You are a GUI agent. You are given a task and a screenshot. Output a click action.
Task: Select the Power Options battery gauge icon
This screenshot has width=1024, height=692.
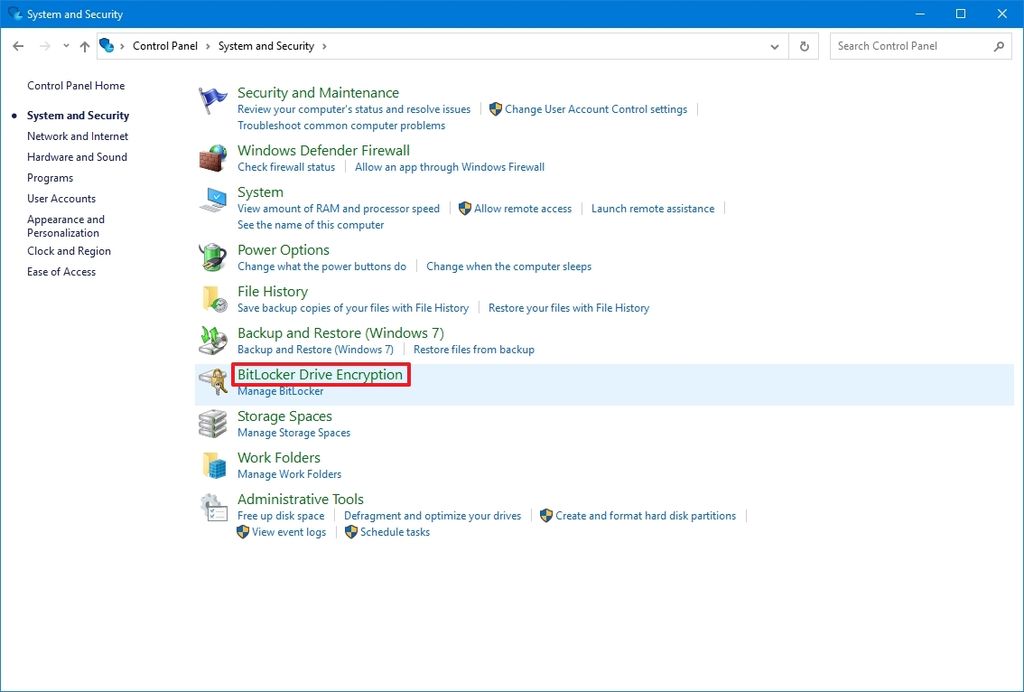pyautogui.click(x=211, y=257)
